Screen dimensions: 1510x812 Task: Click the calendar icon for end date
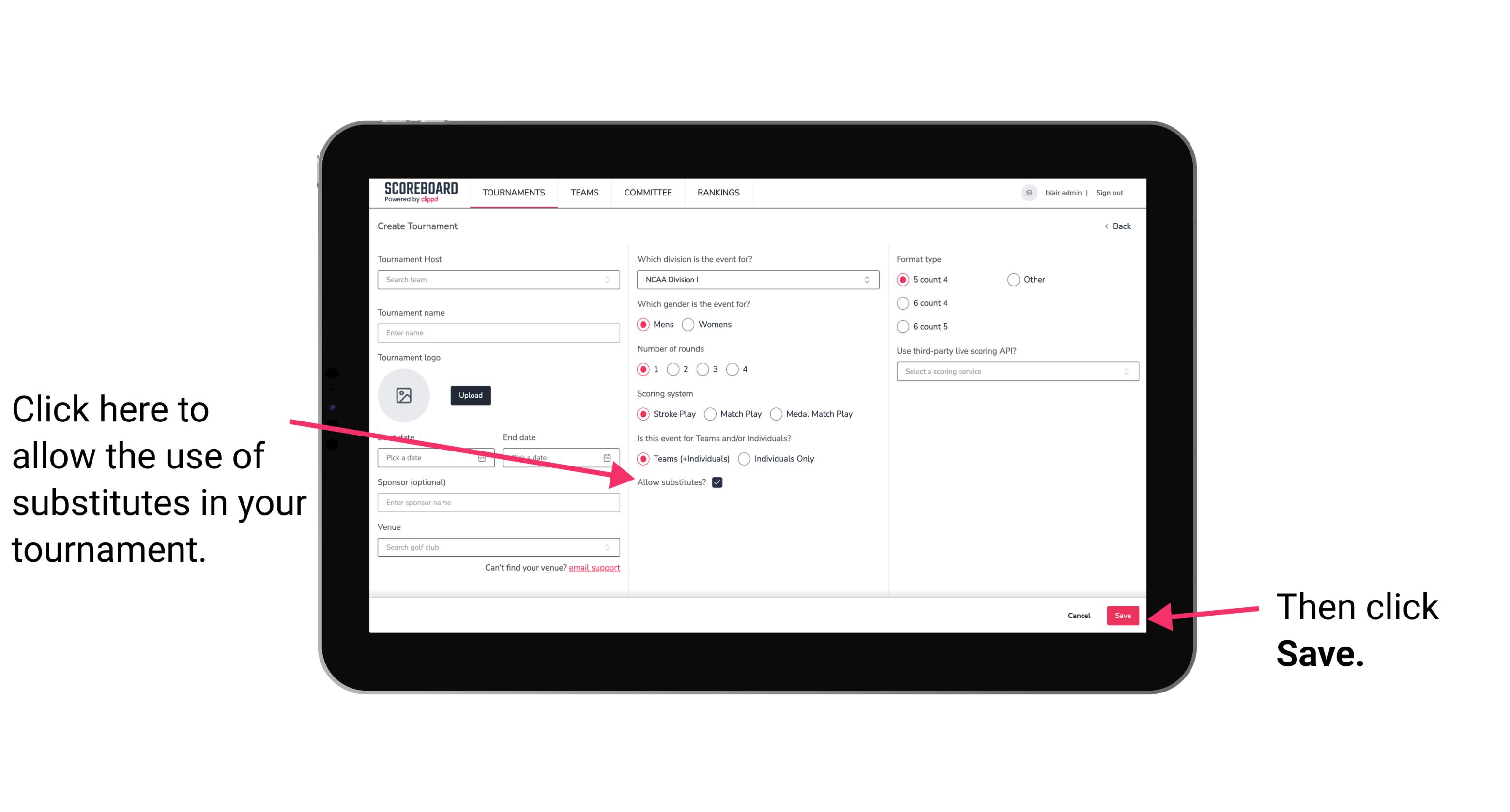click(608, 457)
